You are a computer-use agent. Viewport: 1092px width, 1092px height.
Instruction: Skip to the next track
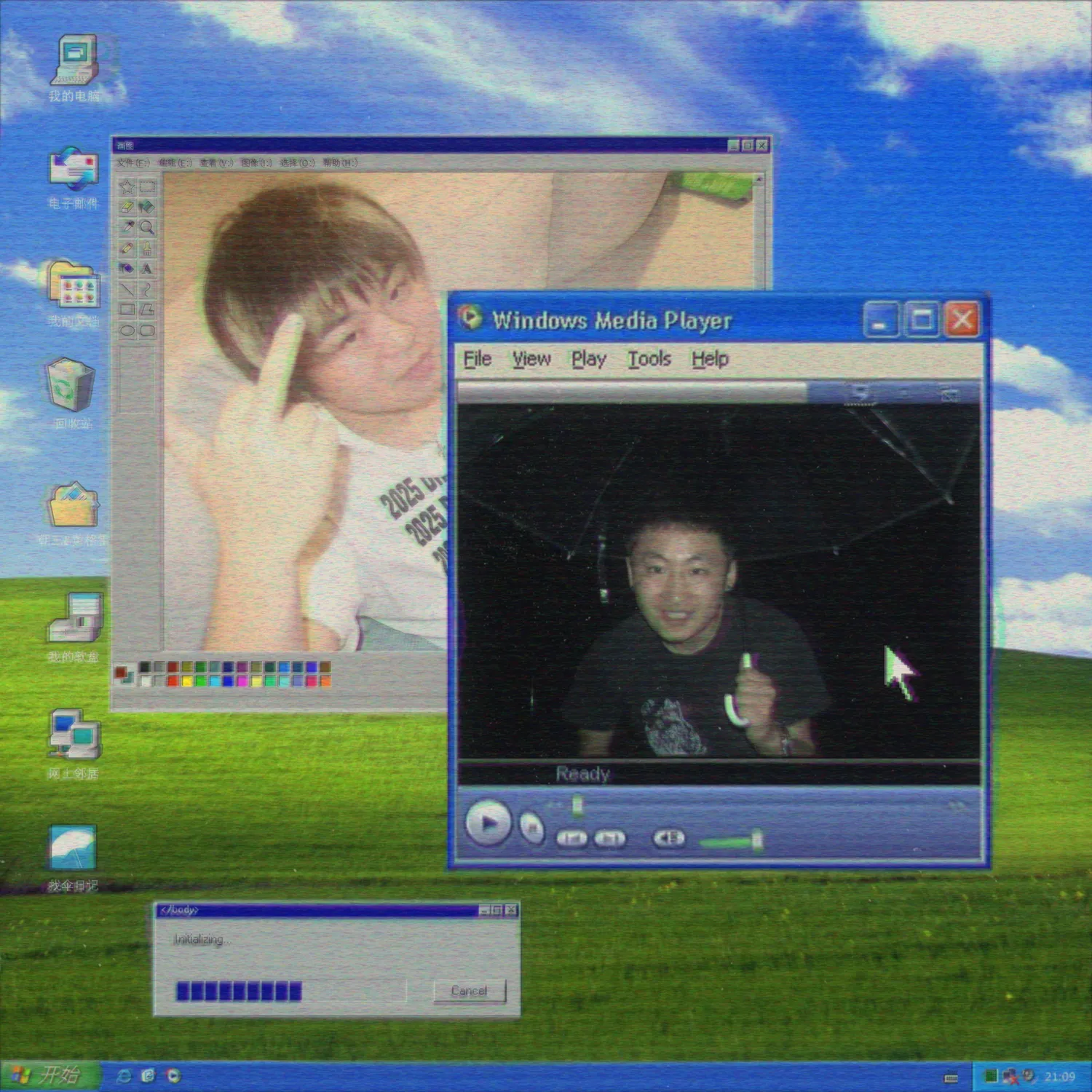[x=610, y=839]
